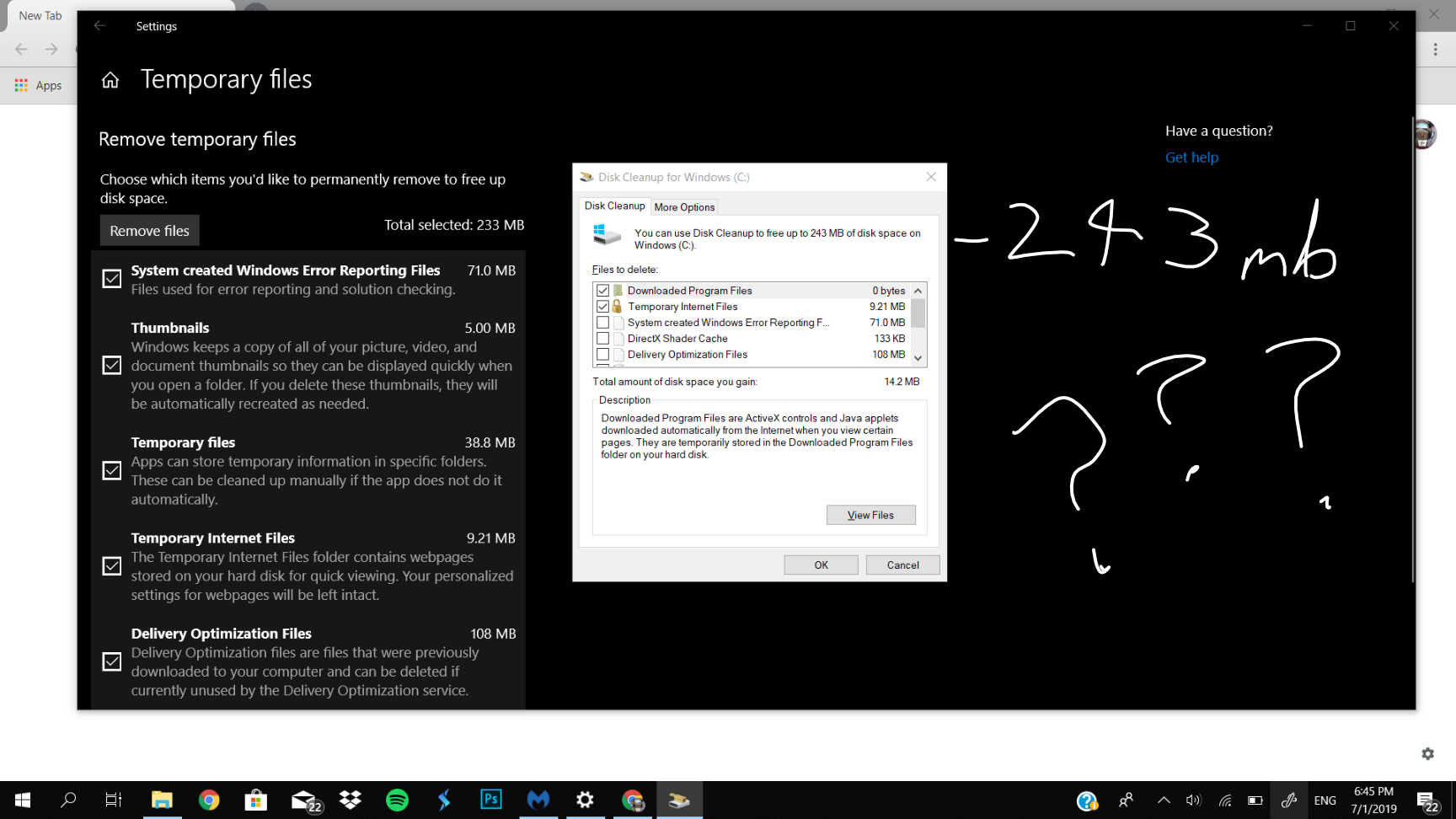Go back with the Settings back arrow
The width and height of the screenshot is (1456, 819).
(99, 26)
